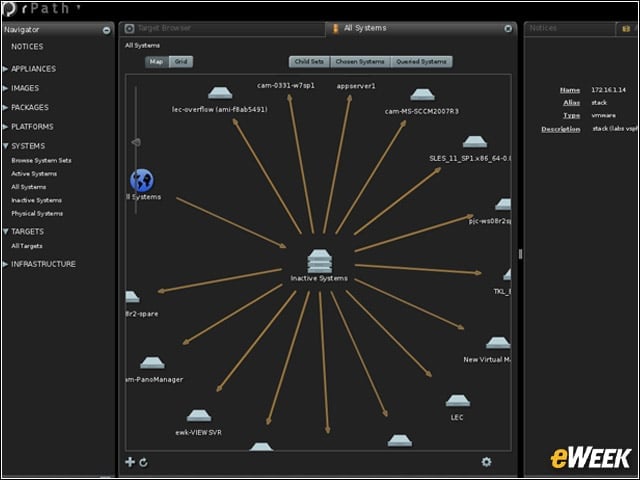Click the plus add icon below map
640x480 pixels.
click(130, 462)
